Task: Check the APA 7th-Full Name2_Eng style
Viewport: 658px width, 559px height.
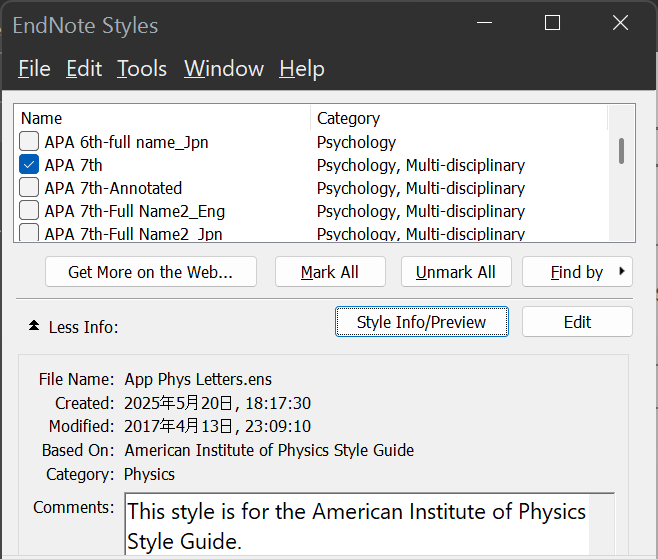Action: tap(29, 210)
